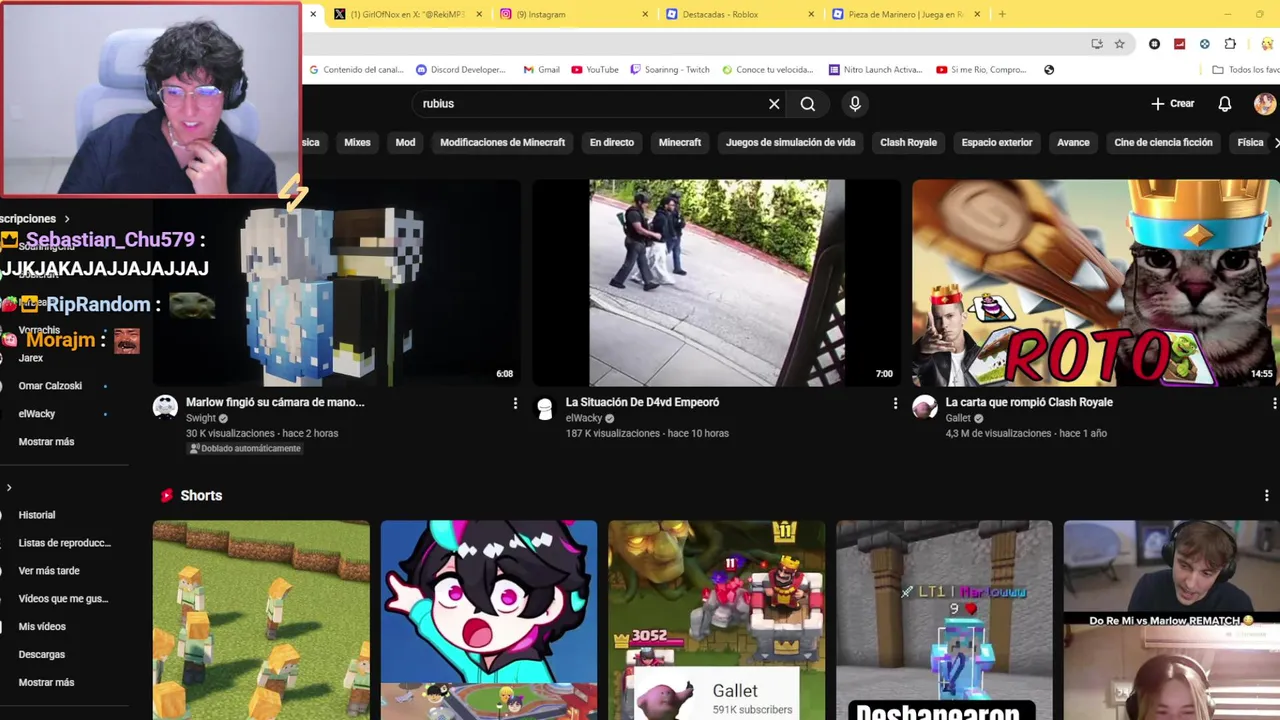The image size is (1280, 720).
Task: Select the Física filter chip
Action: 1250,142
